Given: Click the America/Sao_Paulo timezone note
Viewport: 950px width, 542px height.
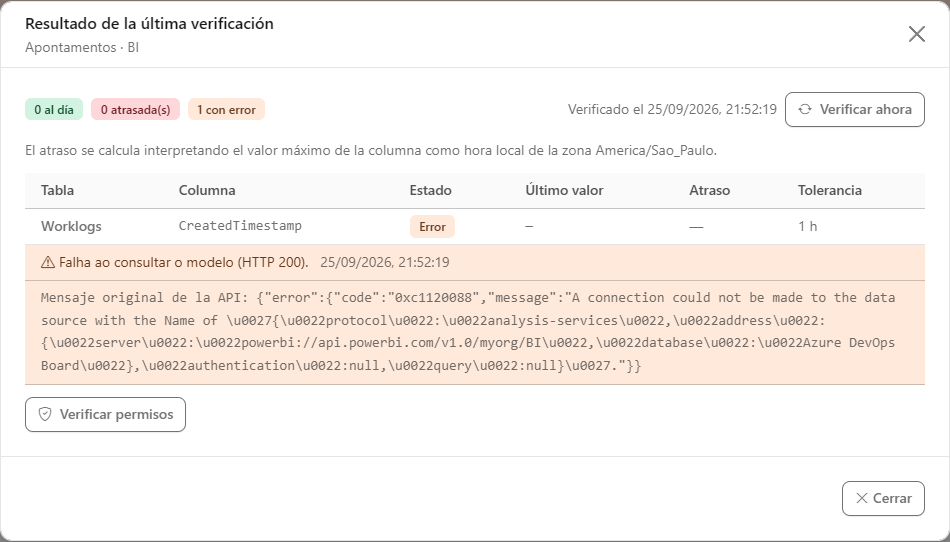Looking at the screenshot, I should (371, 150).
